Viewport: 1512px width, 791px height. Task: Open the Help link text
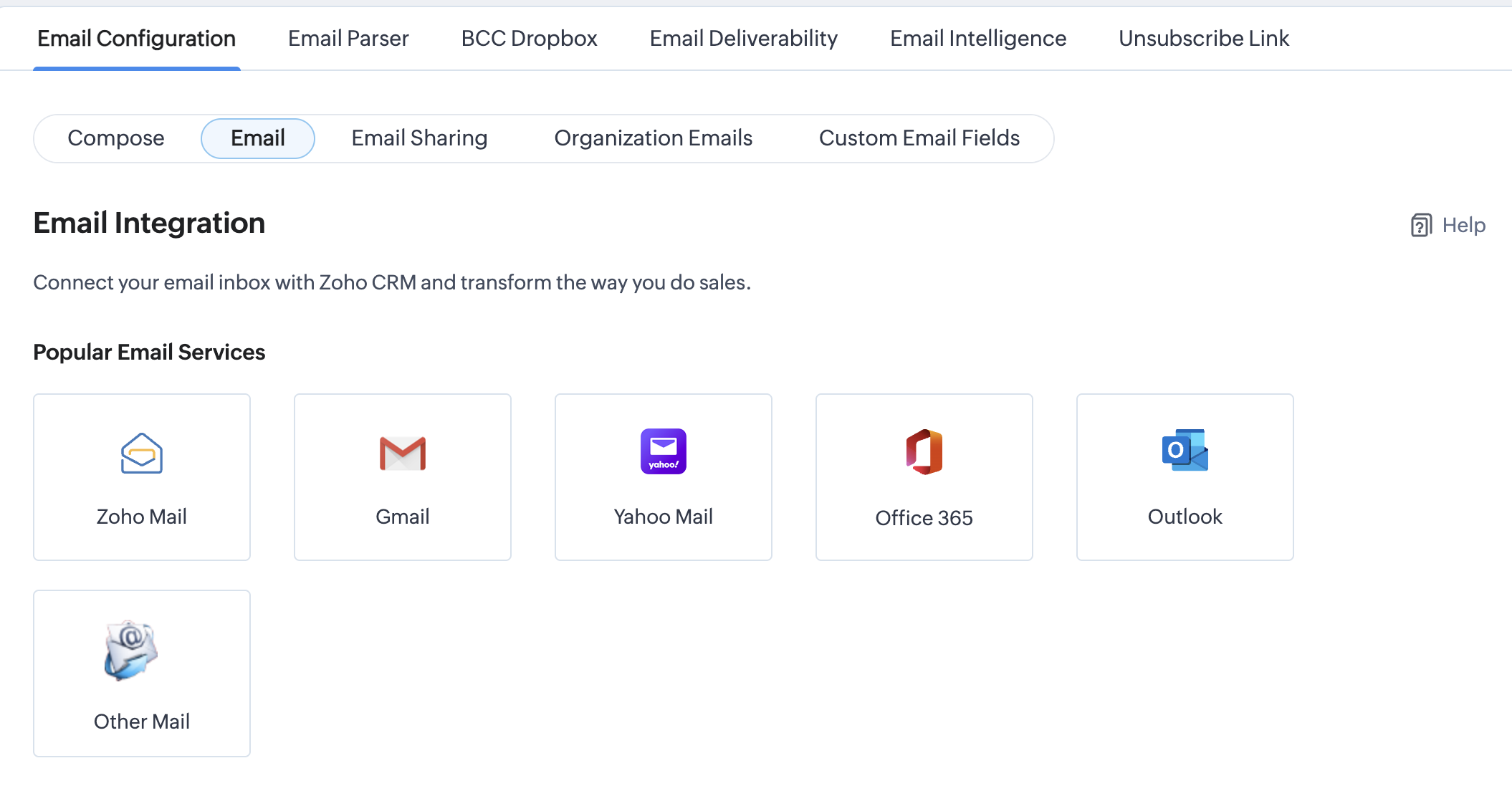(1463, 225)
